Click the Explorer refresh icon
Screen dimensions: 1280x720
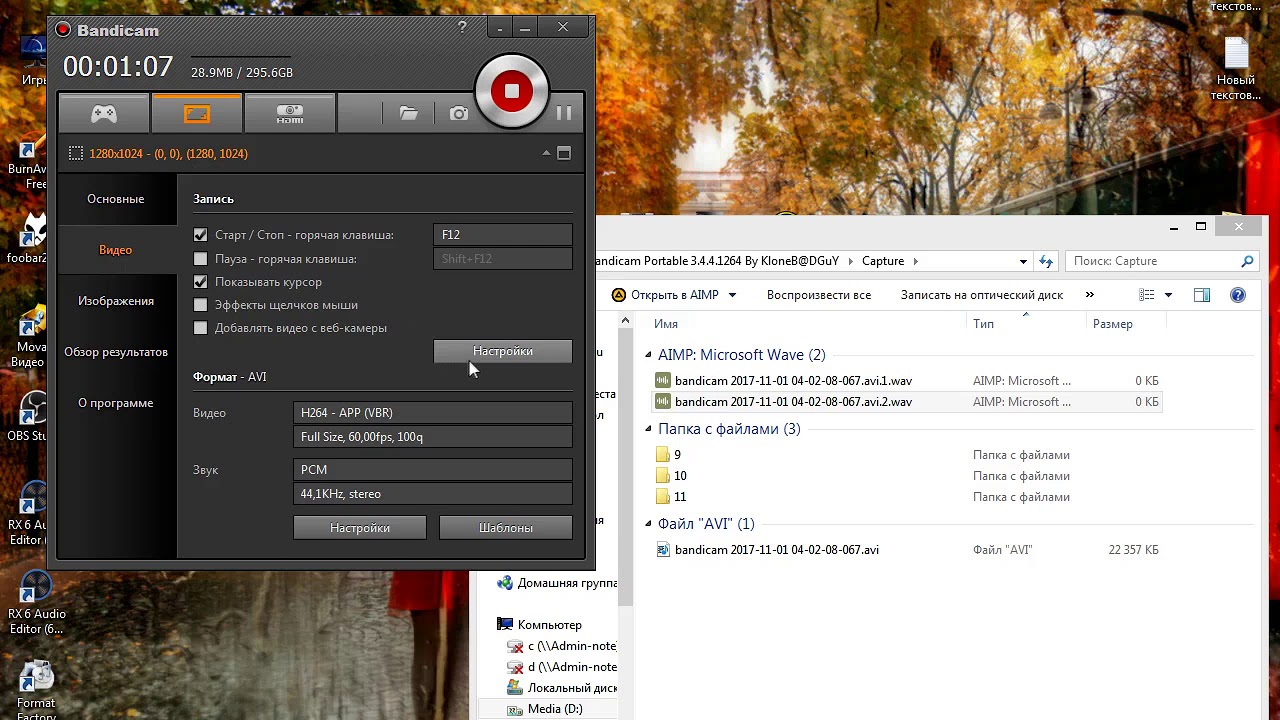point(1046,261)
